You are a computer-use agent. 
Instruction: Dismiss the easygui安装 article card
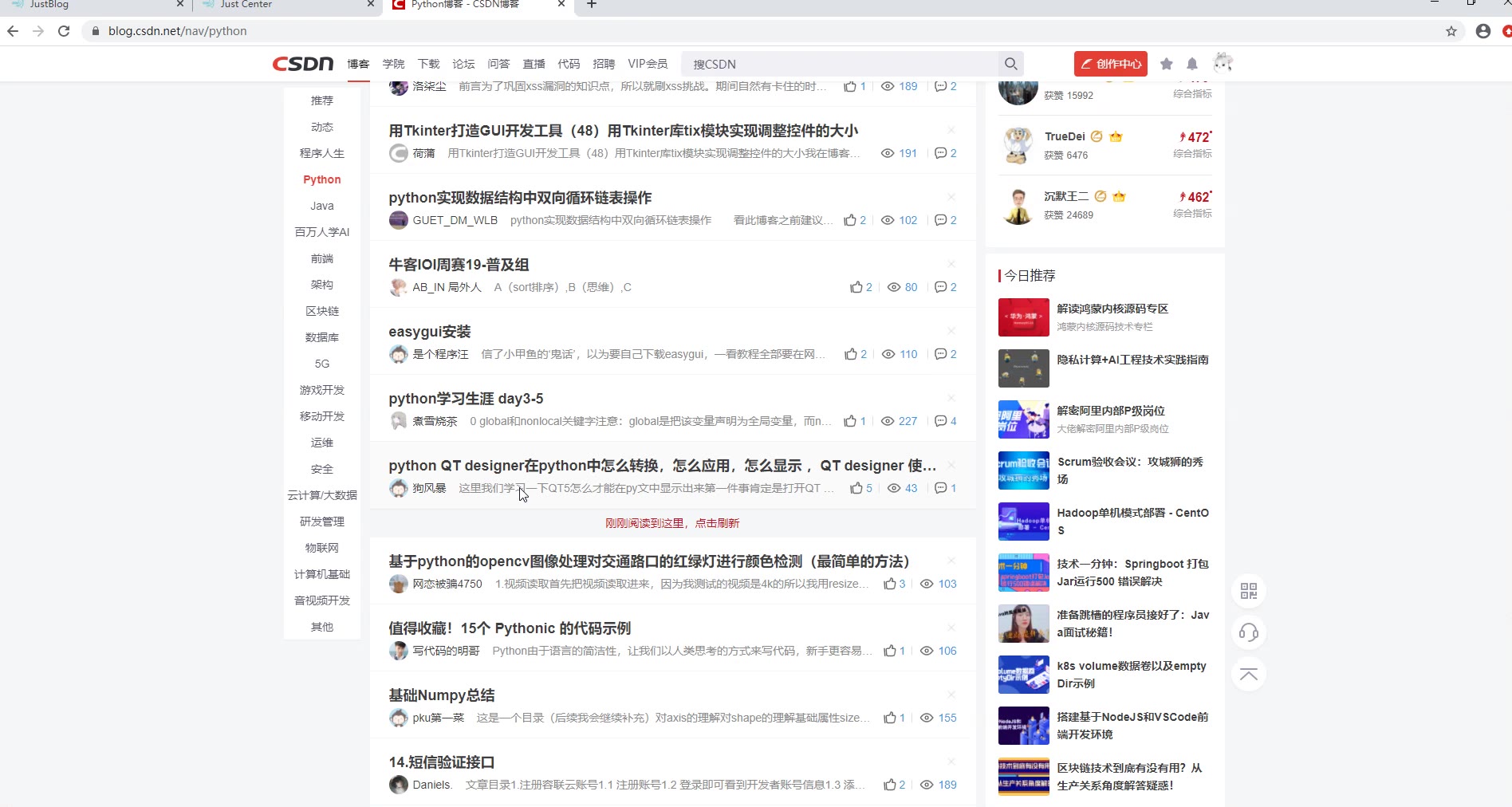click(951, 331)
